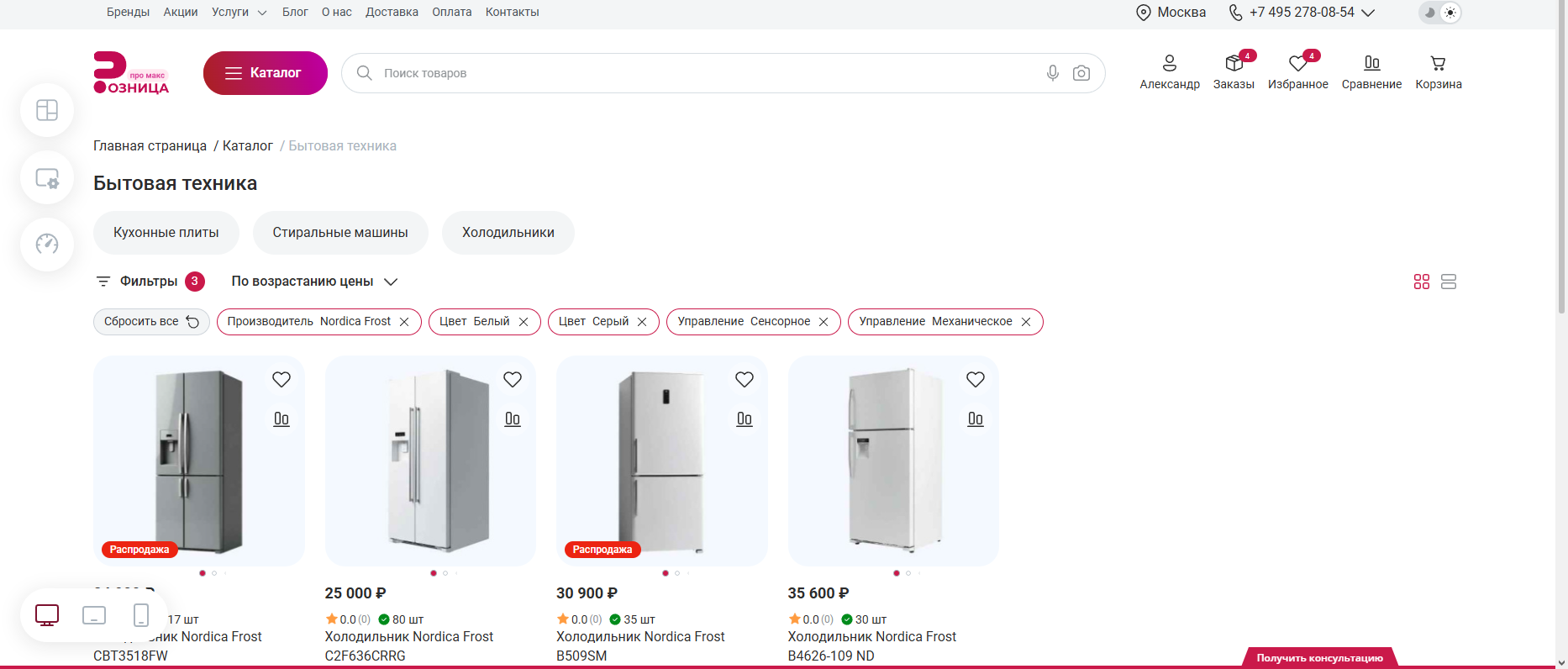
Task: Add B4626-109 ND fridge to favorites
Action: pyautogui.click(x=976, y=380)
